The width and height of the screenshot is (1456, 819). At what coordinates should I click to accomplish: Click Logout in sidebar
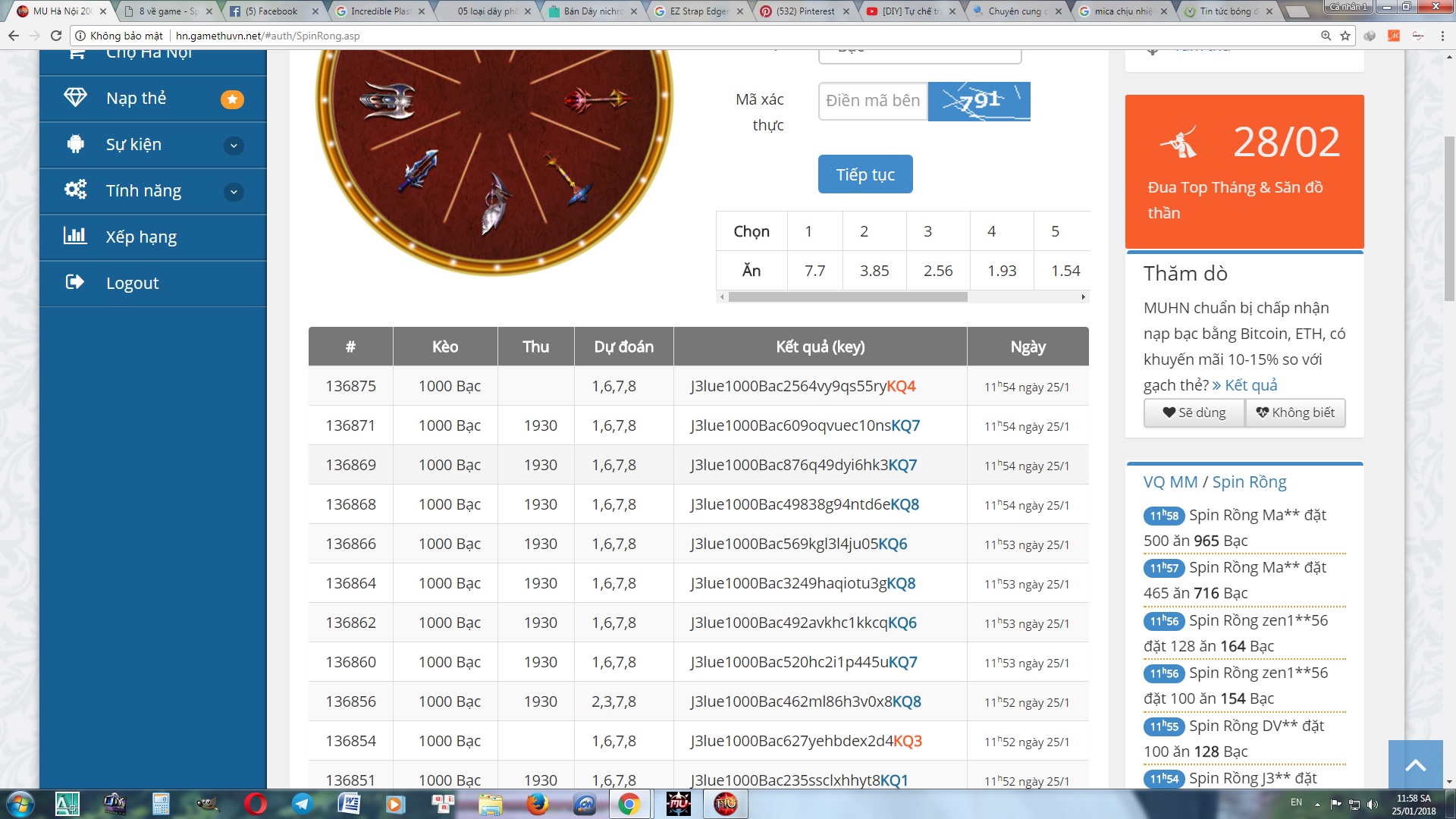click(x=152, y=284)
